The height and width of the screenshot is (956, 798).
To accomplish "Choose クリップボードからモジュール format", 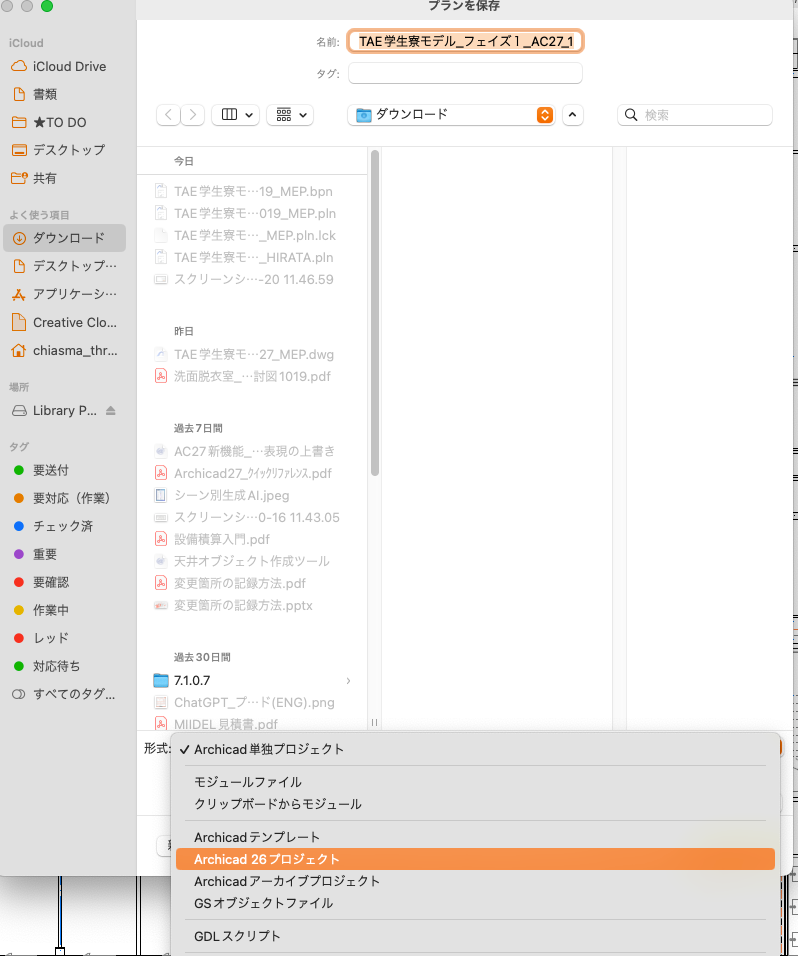I will (475, 804).
